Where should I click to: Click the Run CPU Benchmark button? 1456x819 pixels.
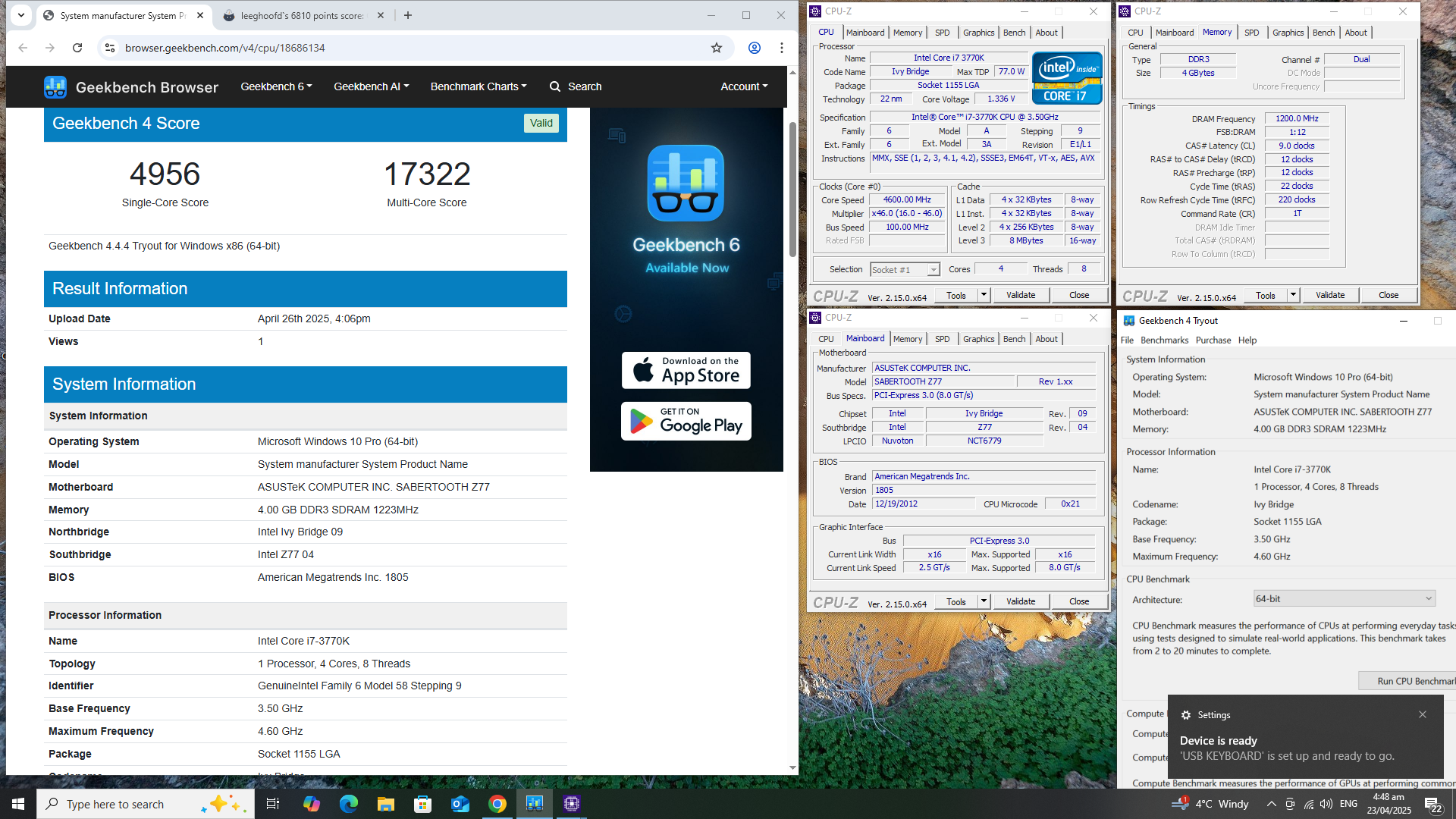coord(1407,681)
